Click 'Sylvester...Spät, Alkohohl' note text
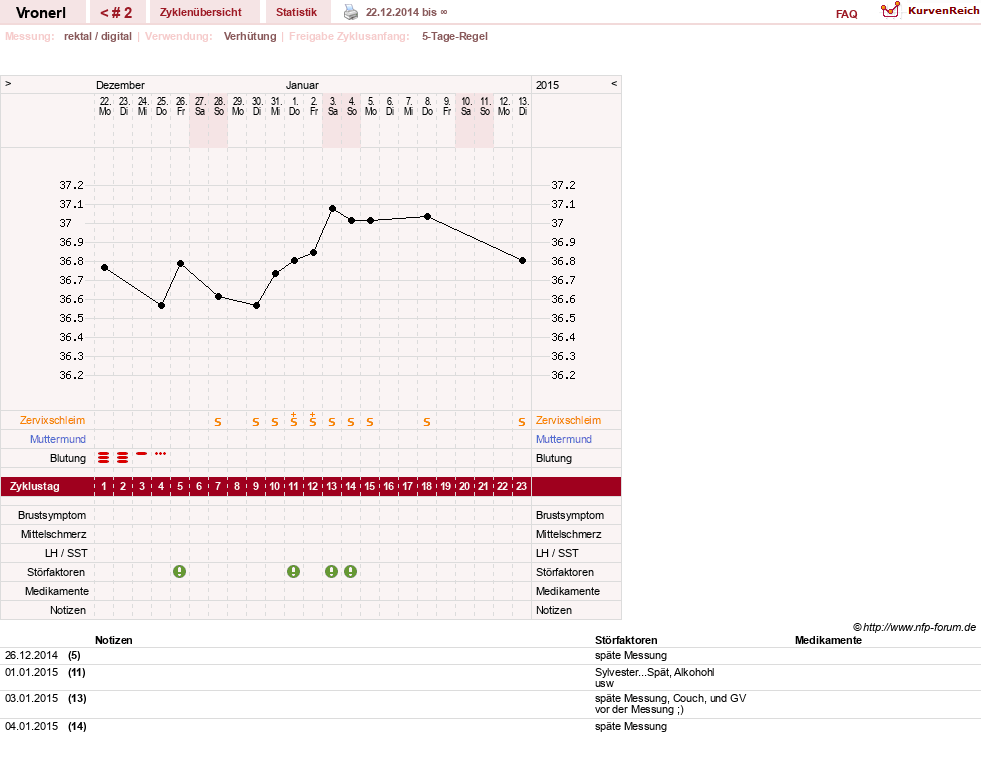981x767 pixels. [654, 672]
